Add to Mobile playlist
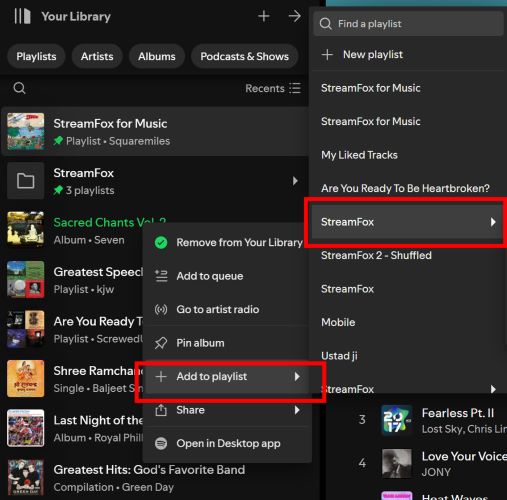This screenshot has width=507, height=500. click(408, 322)
